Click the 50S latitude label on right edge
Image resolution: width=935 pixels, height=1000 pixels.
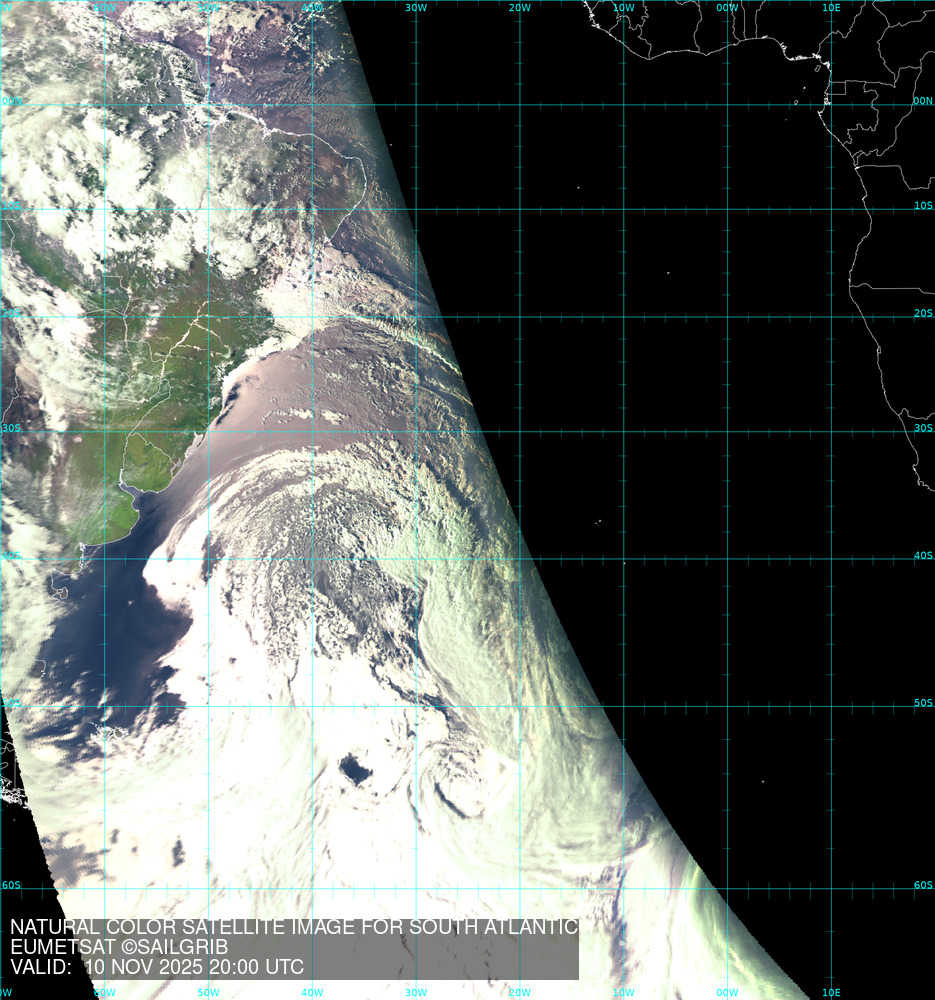923,703
